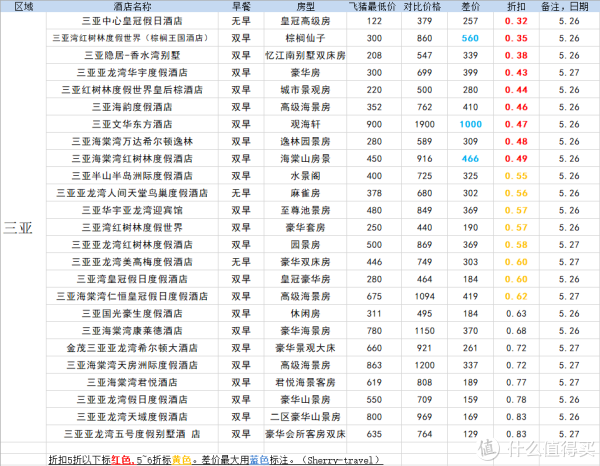The width and height of the screenshot is (600, 466).
Task: Click blue price difference 560
Action: (470, 38)
